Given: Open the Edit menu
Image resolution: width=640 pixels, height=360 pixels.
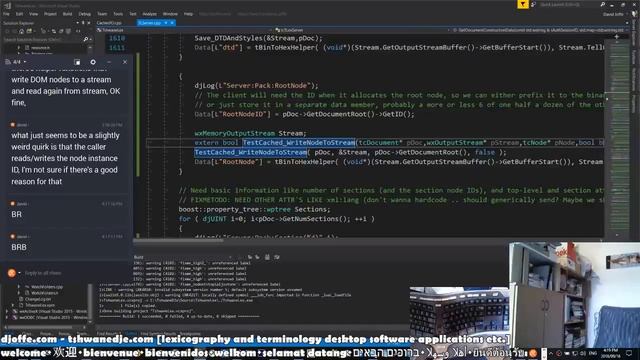Looking at the screenshot, I should (x=19, y=14).
